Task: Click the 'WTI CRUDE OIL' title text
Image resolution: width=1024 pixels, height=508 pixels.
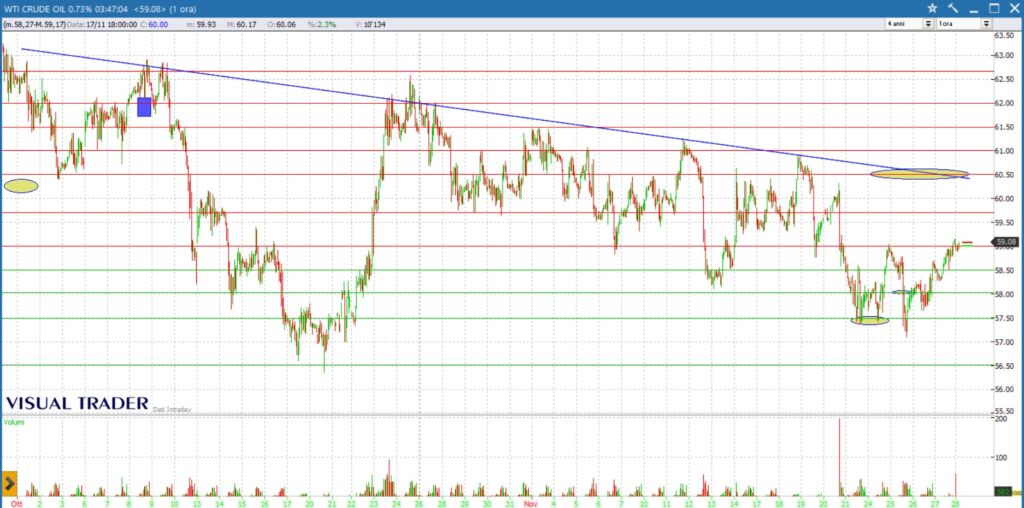Action: tap(35, 9)
